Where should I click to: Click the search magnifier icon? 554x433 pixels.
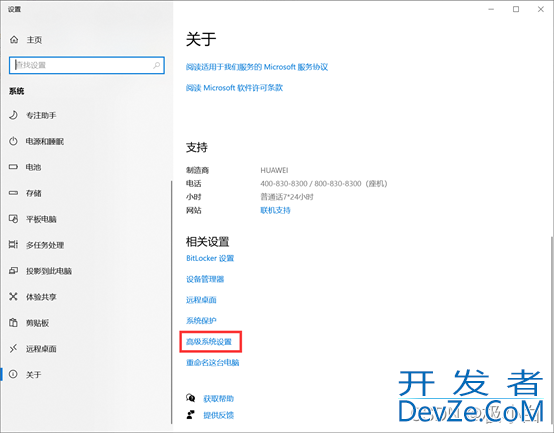157,65
